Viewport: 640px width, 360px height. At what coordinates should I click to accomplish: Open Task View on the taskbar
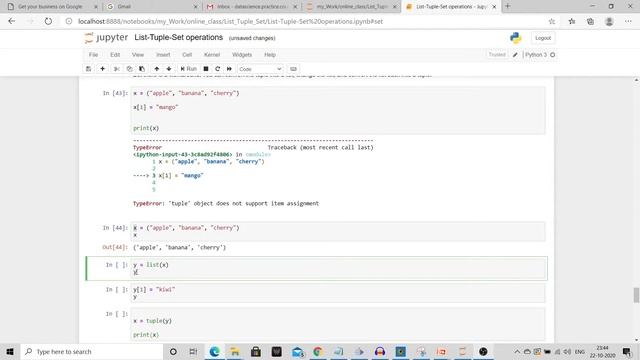click(x=193, y=351)
